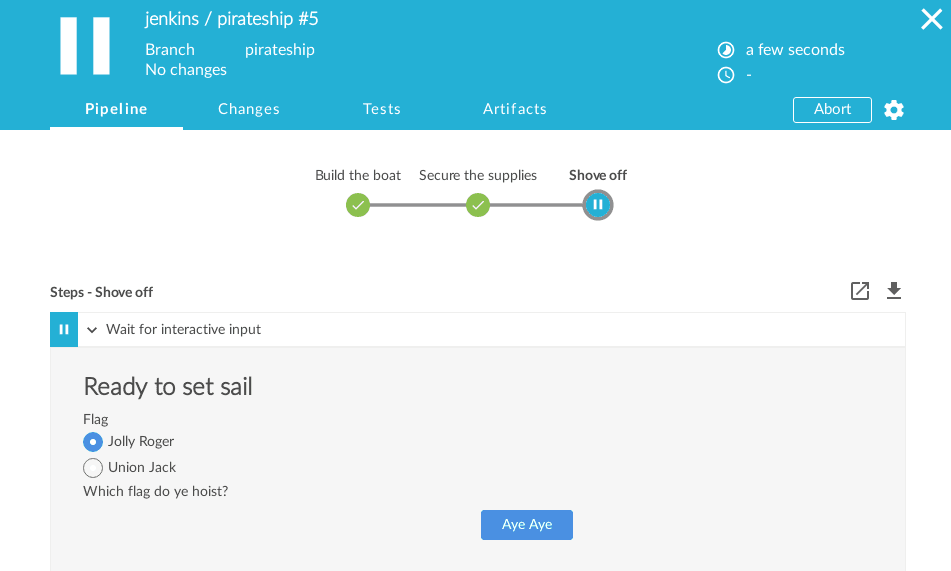Select the Pipeline tab
This screenshot has height=571, width=951.
click(116, 109)
